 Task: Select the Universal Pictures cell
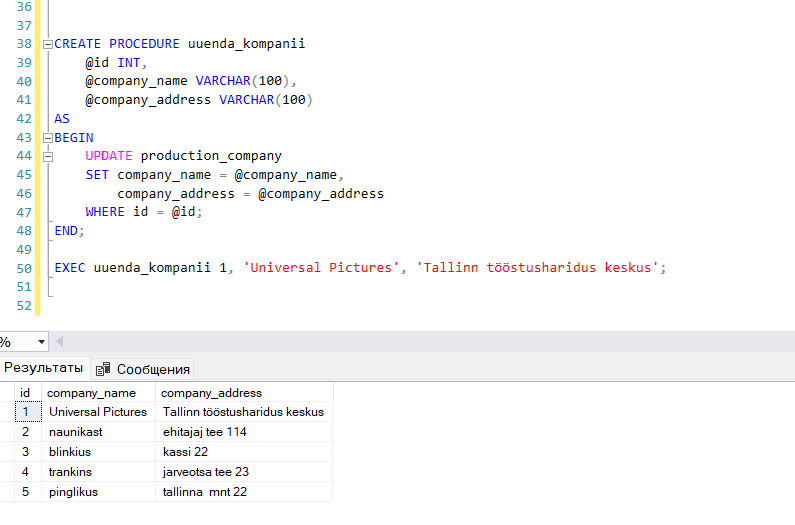pyautogui.click(x=98, y=412)
